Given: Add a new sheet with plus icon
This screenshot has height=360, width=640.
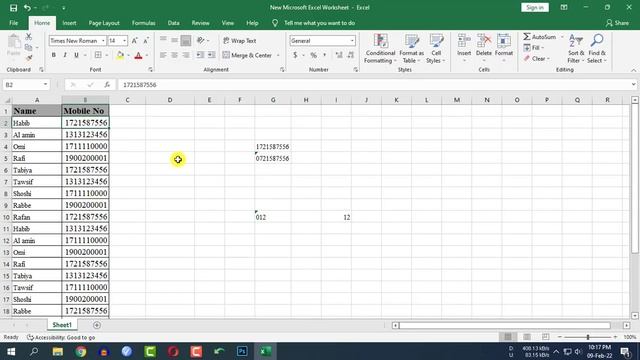Looking at the screenshot, I should click(97, 325).
